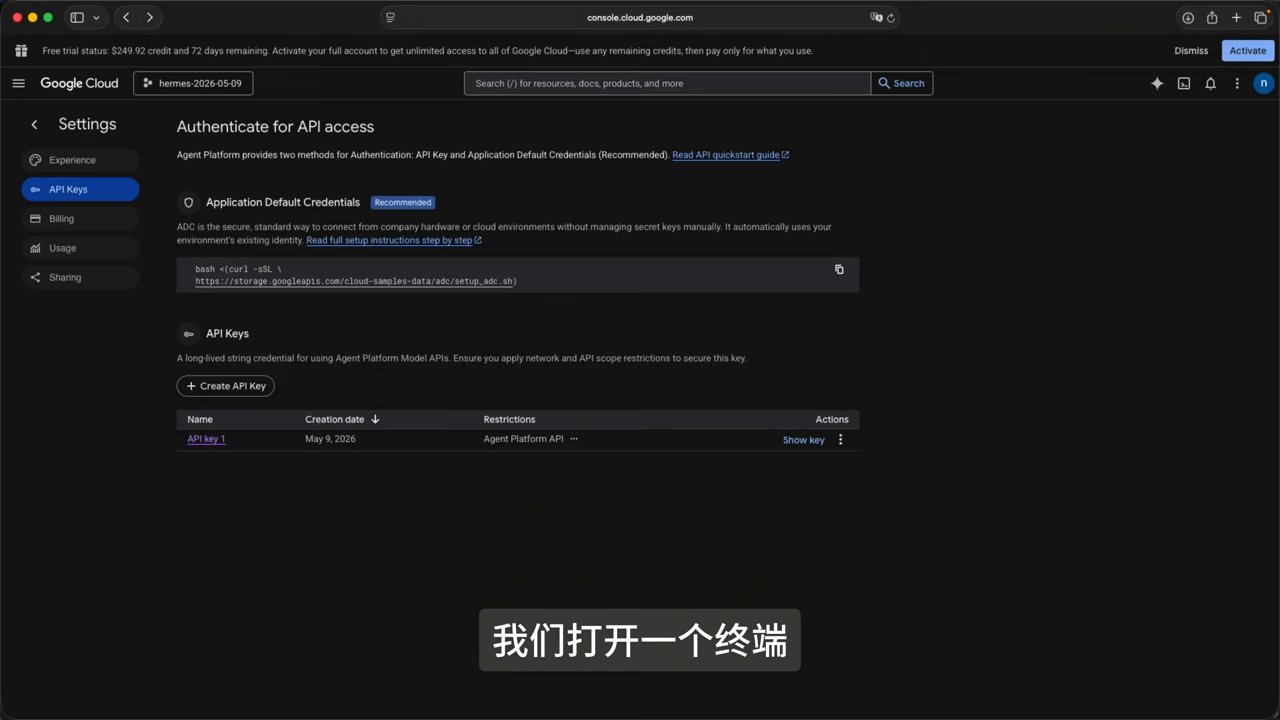Open API key 1 link
The width and height of the screenshot is (1280, 720).
206,439
